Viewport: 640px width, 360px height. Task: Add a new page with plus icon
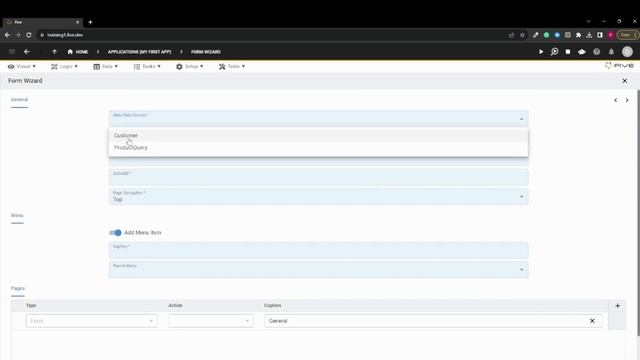[x=618, y=306]
